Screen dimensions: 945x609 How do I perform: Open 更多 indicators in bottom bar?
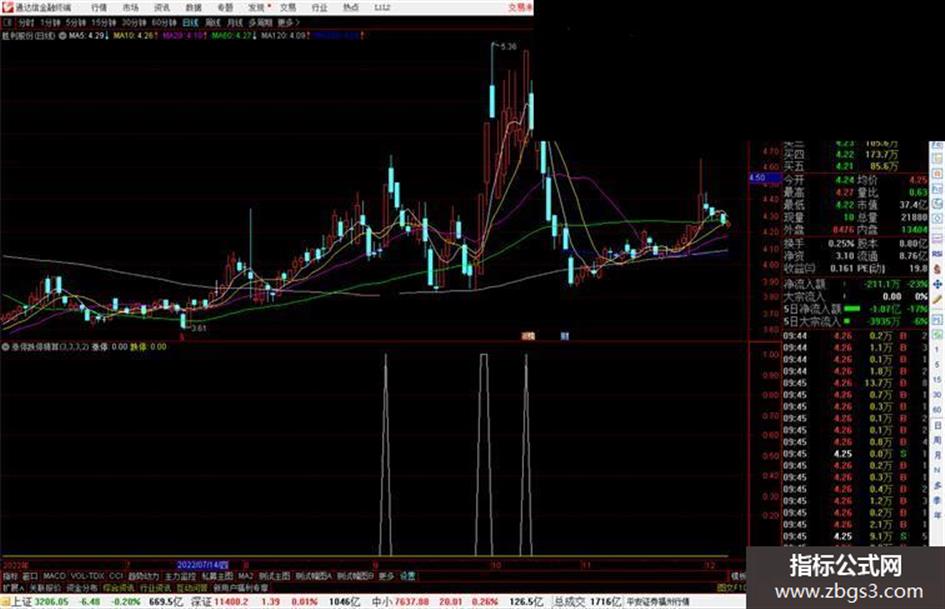click(x=386, y=576)
